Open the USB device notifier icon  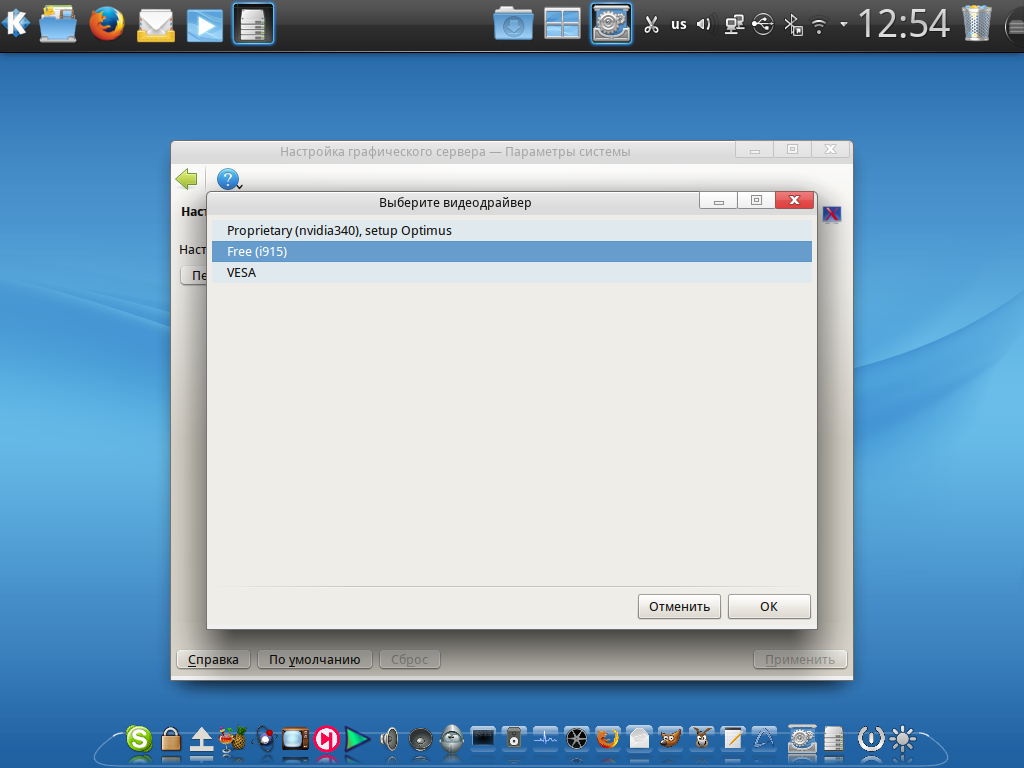tap(763, 25)
